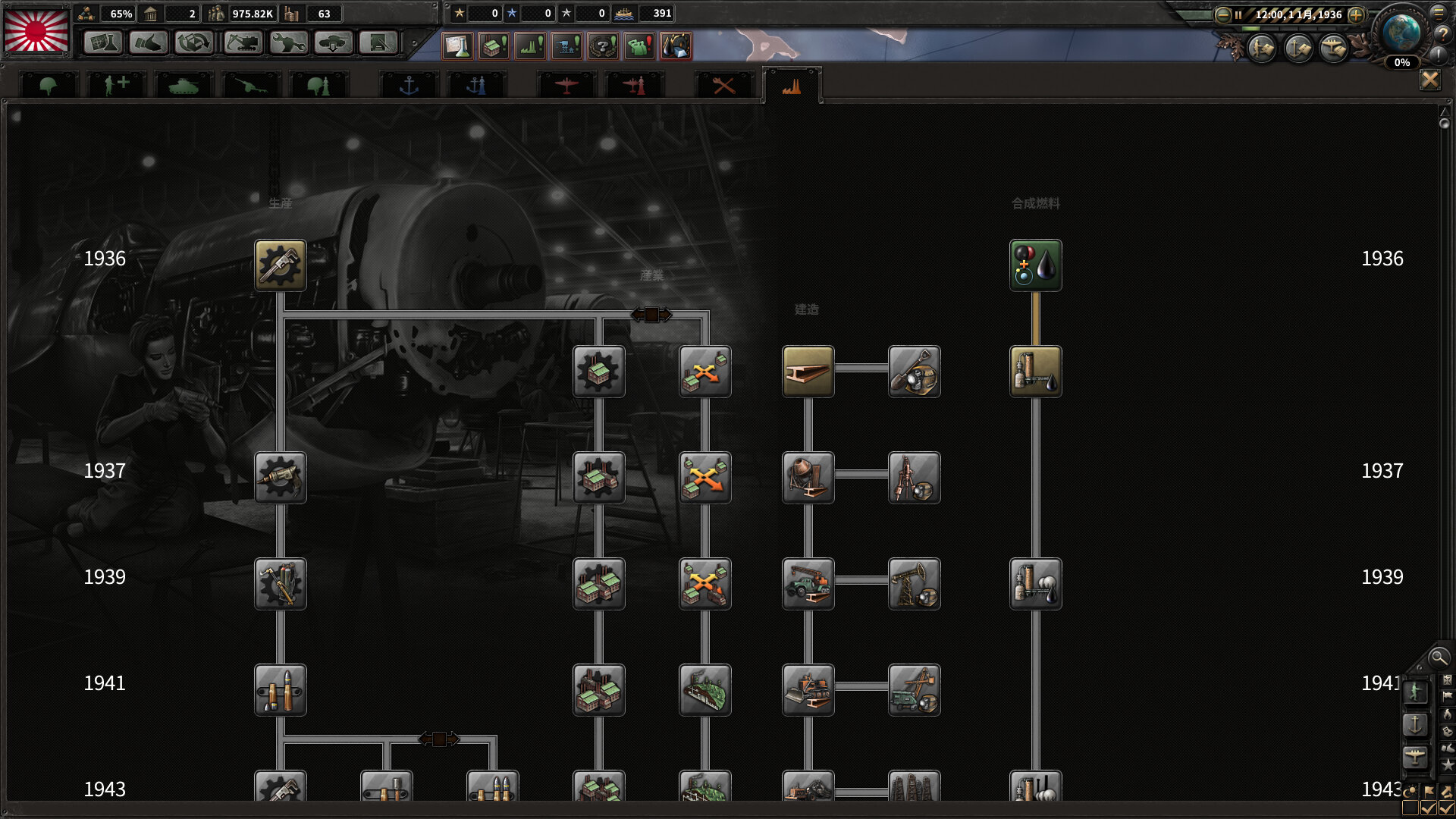Click the 1936 basic machine tools technology

280,265
